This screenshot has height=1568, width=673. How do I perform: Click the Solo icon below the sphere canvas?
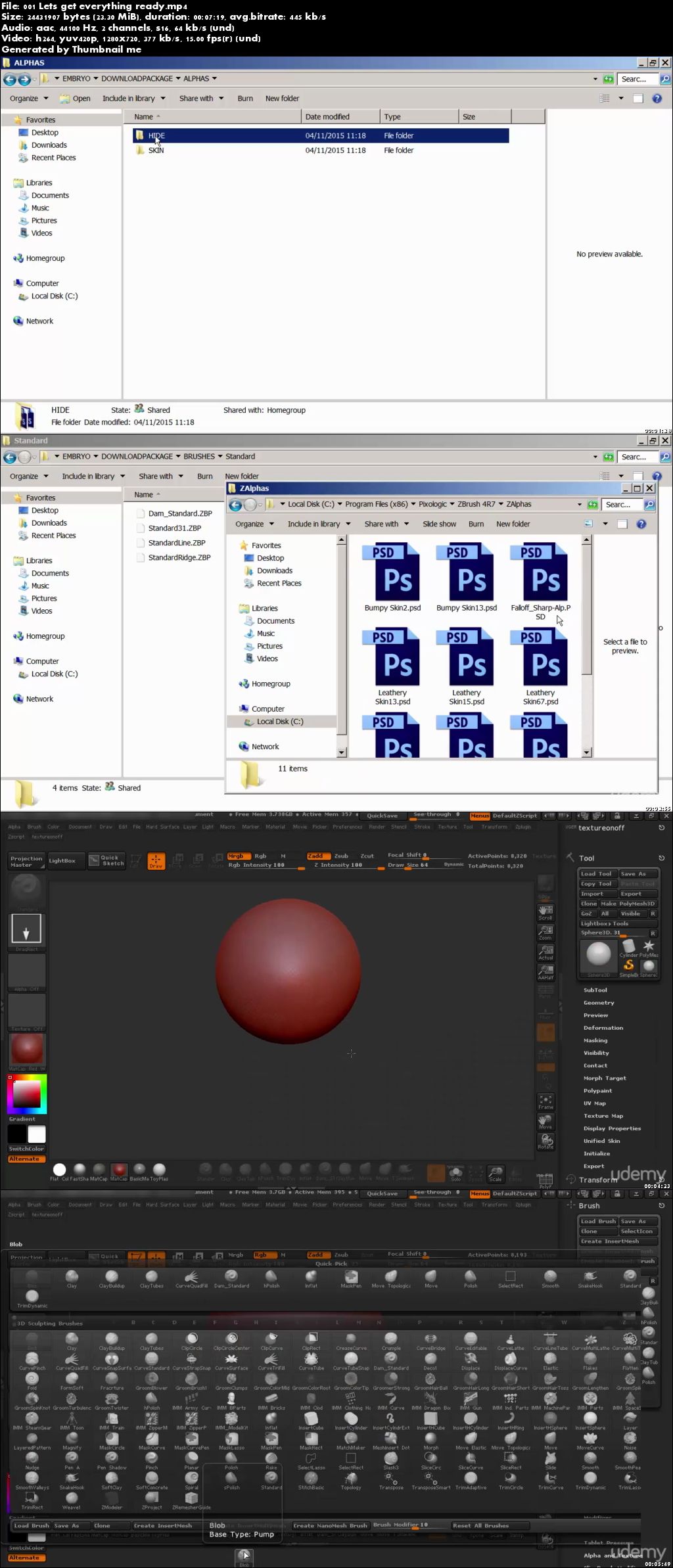[455, 1173]
